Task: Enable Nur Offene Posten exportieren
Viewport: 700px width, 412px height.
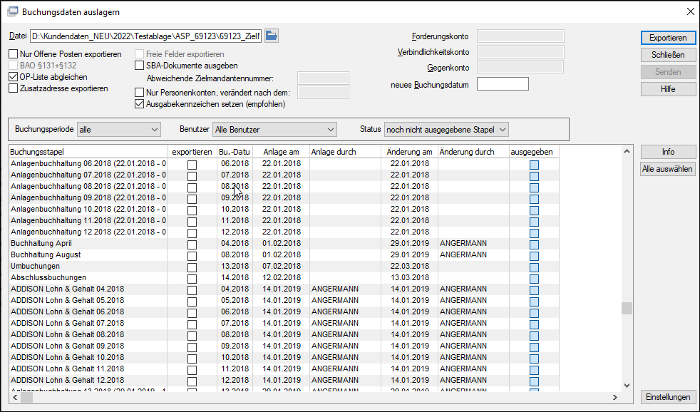Action: coord(13,54)
